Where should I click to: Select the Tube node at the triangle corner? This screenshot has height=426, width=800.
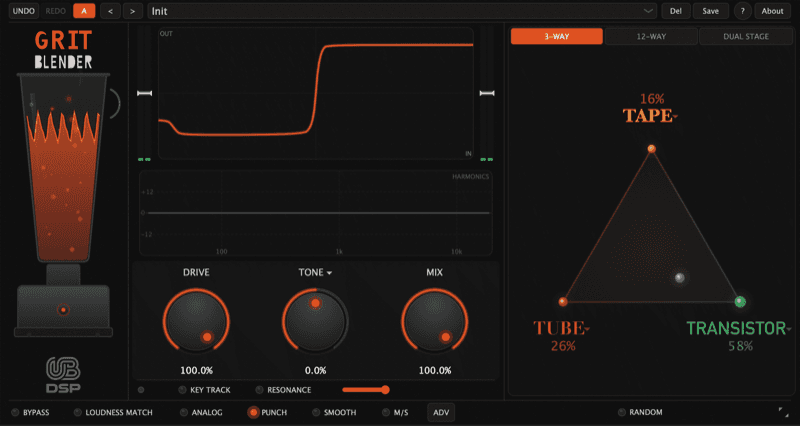[x=563, y=302]
